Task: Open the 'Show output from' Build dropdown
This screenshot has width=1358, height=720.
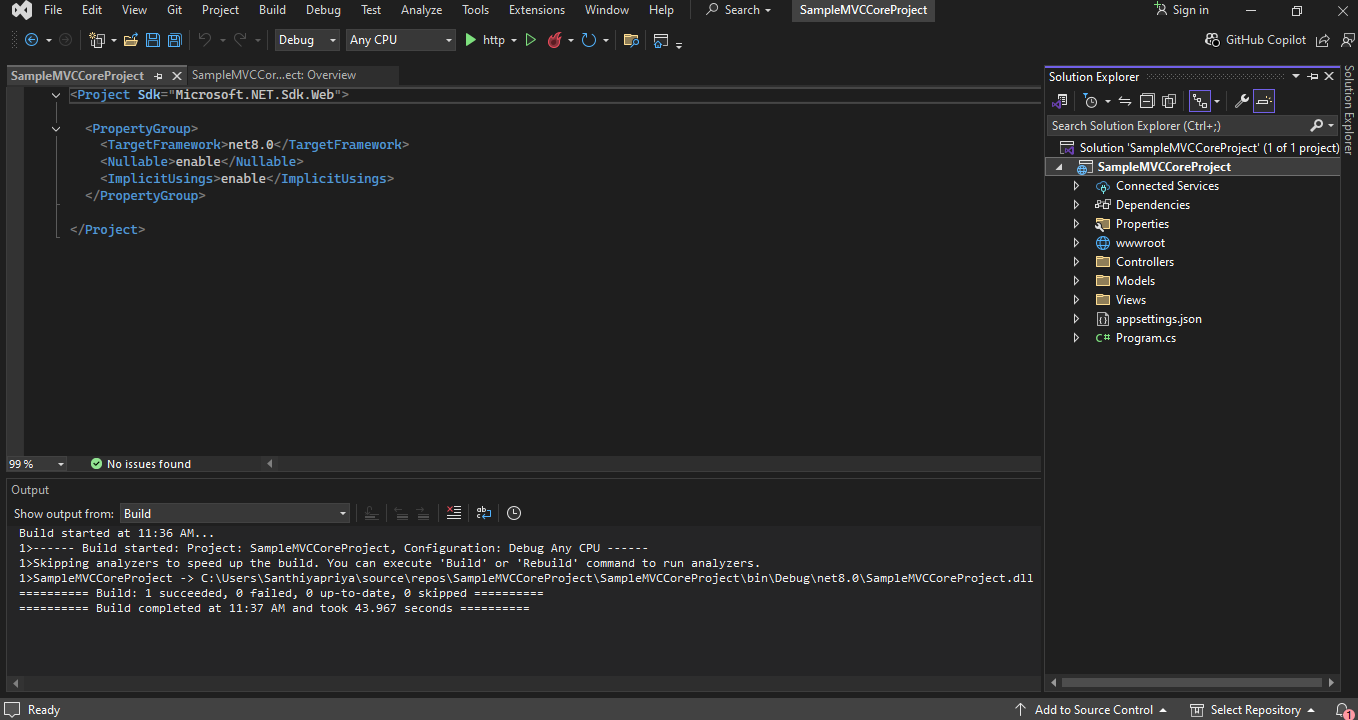Action: coord(235,513)
